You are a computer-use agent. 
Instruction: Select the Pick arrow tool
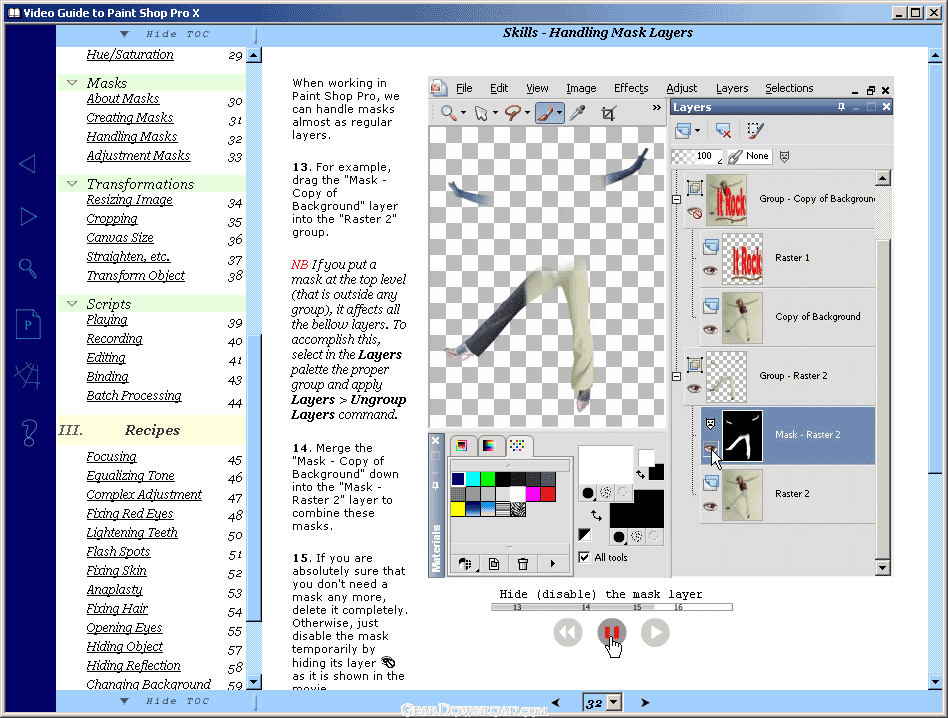click(x=481, y=113)
